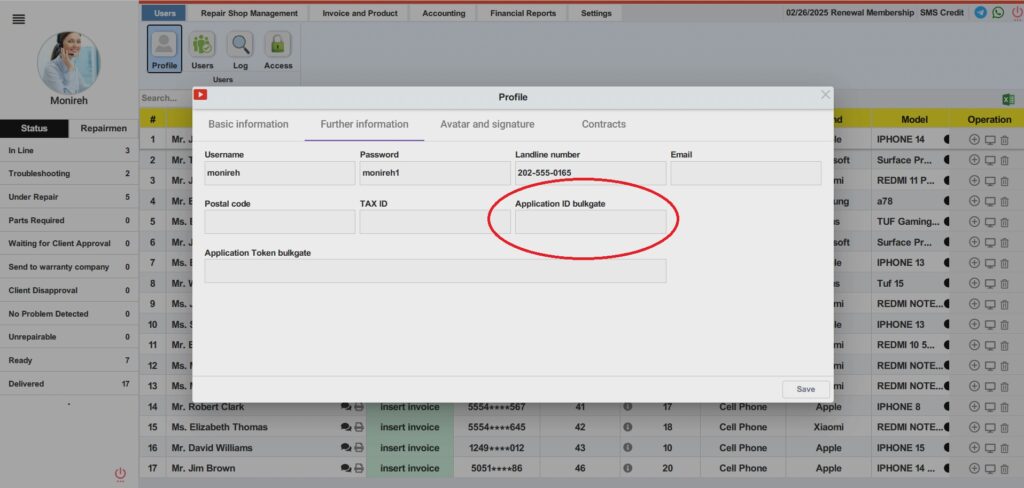This screenshot has height=488, width=1024.
Task: Click the Save button in the Profile dialog
Action: [806, 389]
